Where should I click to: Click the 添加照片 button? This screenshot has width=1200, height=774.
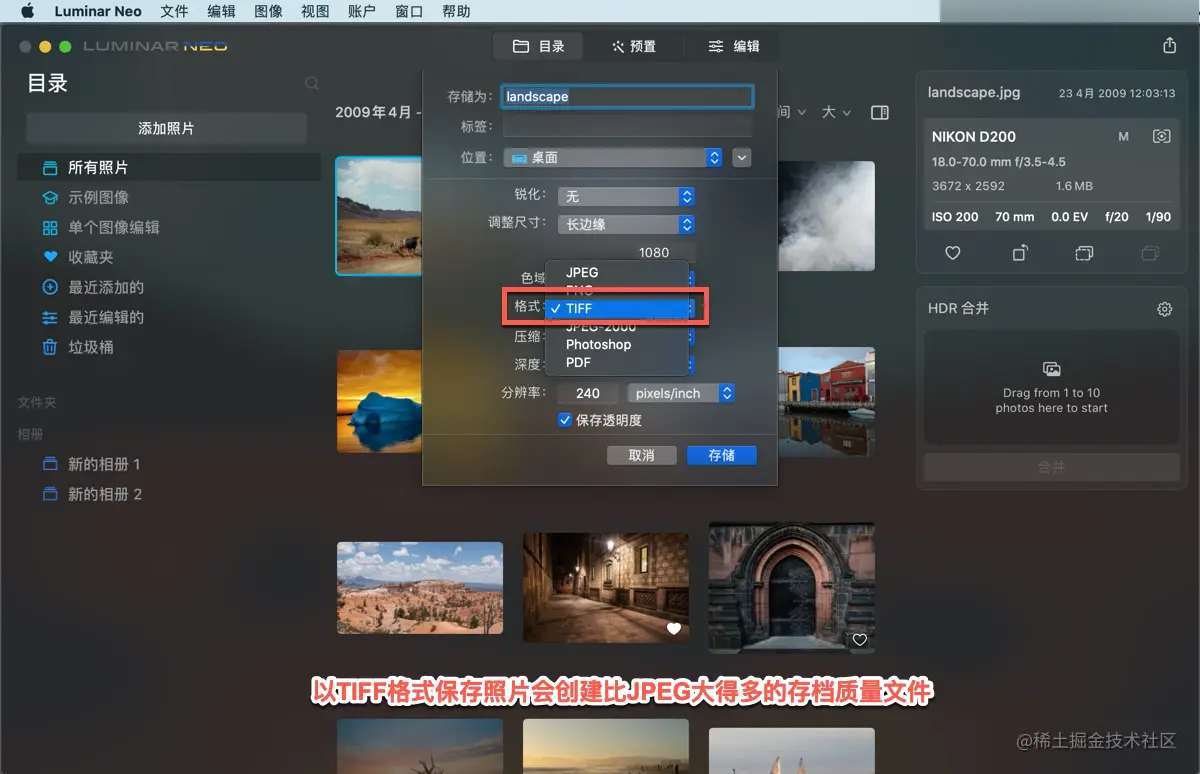[x=166, y=129]
